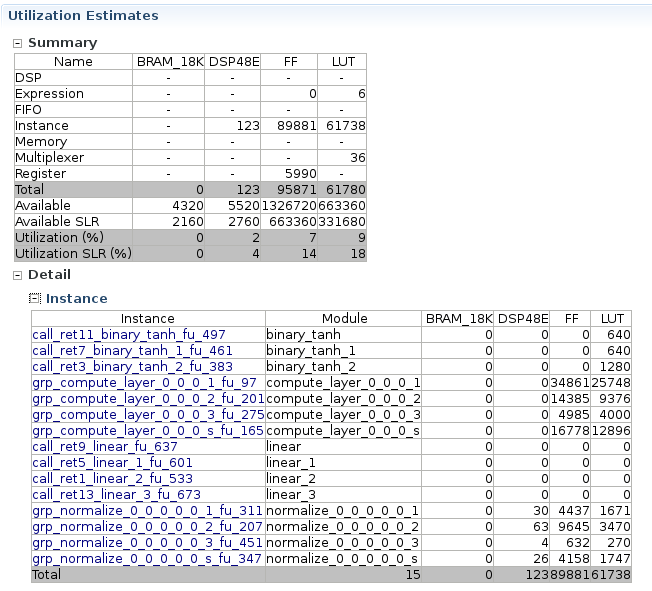Select LUT value 25748

611,383
